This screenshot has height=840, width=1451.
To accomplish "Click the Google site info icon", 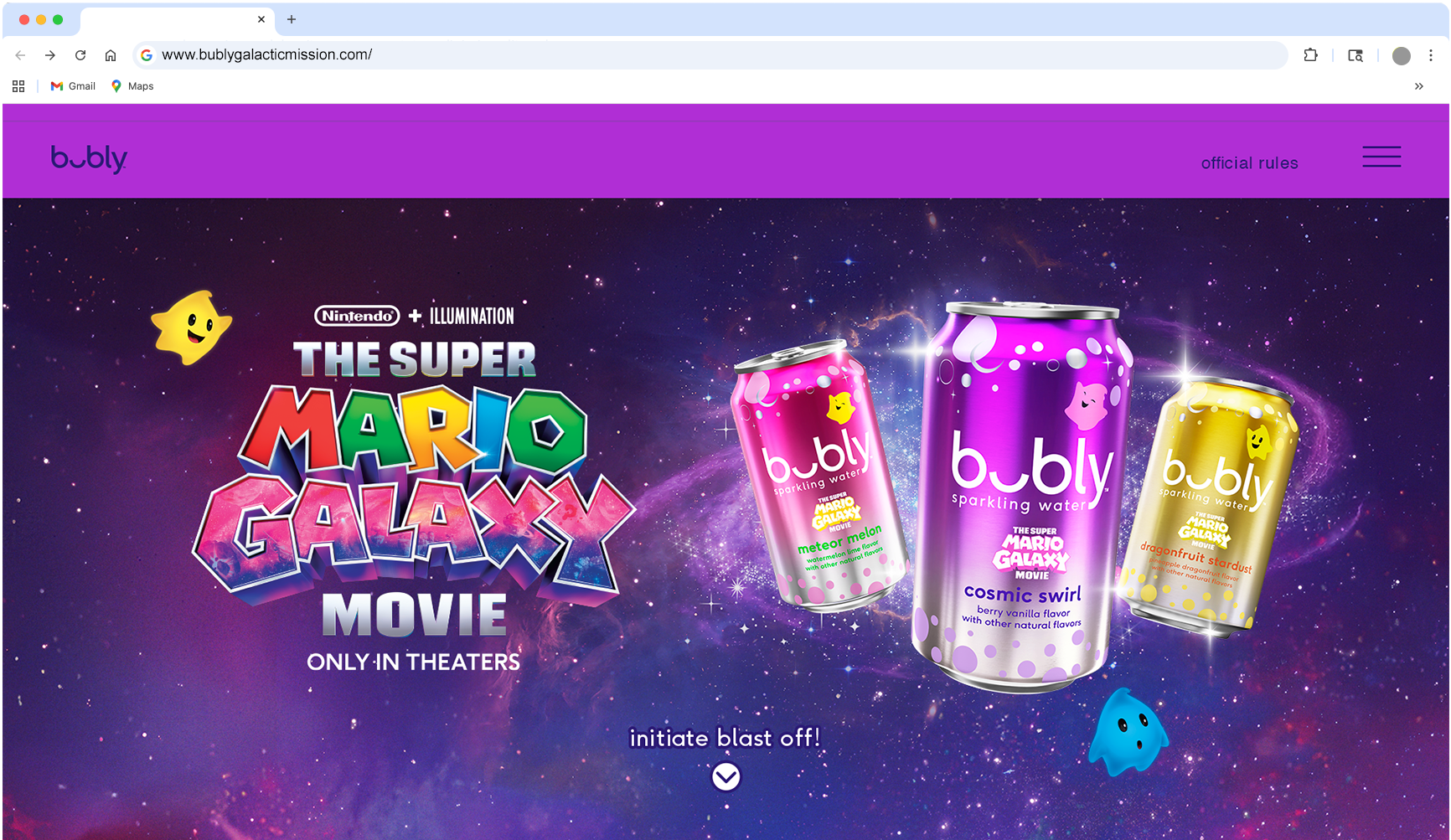I will tap(147, 55).
